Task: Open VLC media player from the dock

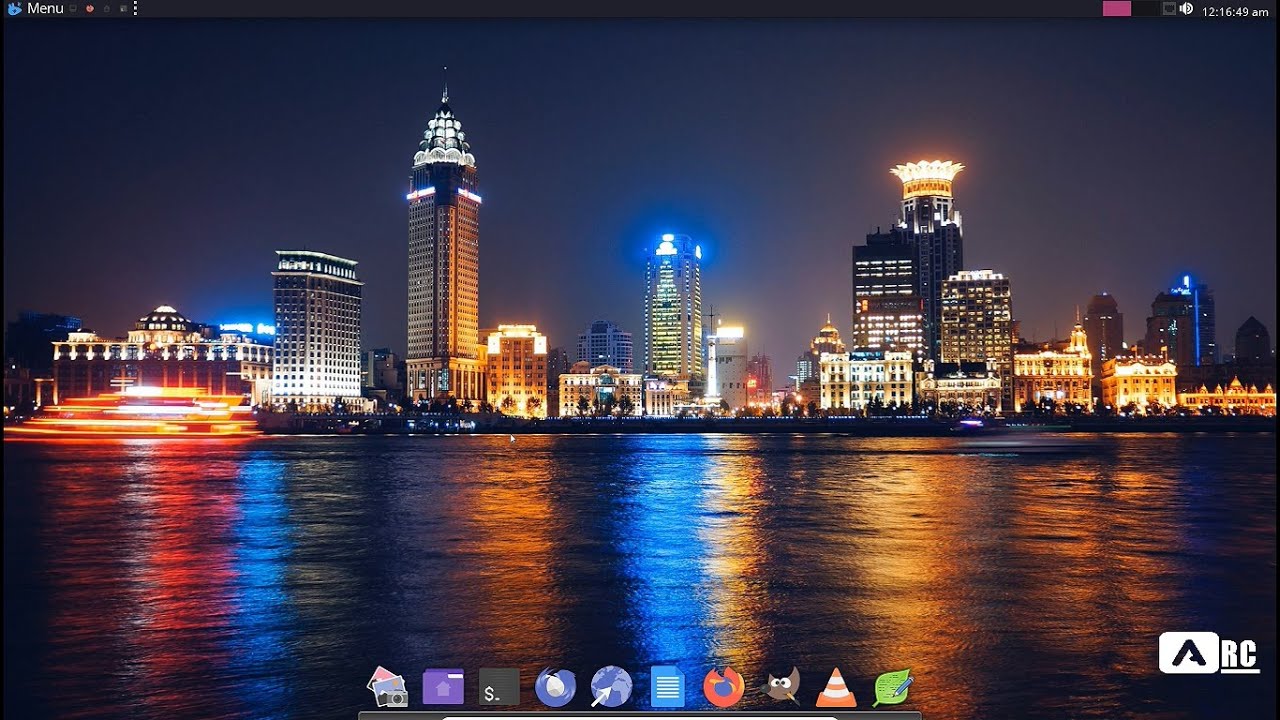Action: coord(836,687)
